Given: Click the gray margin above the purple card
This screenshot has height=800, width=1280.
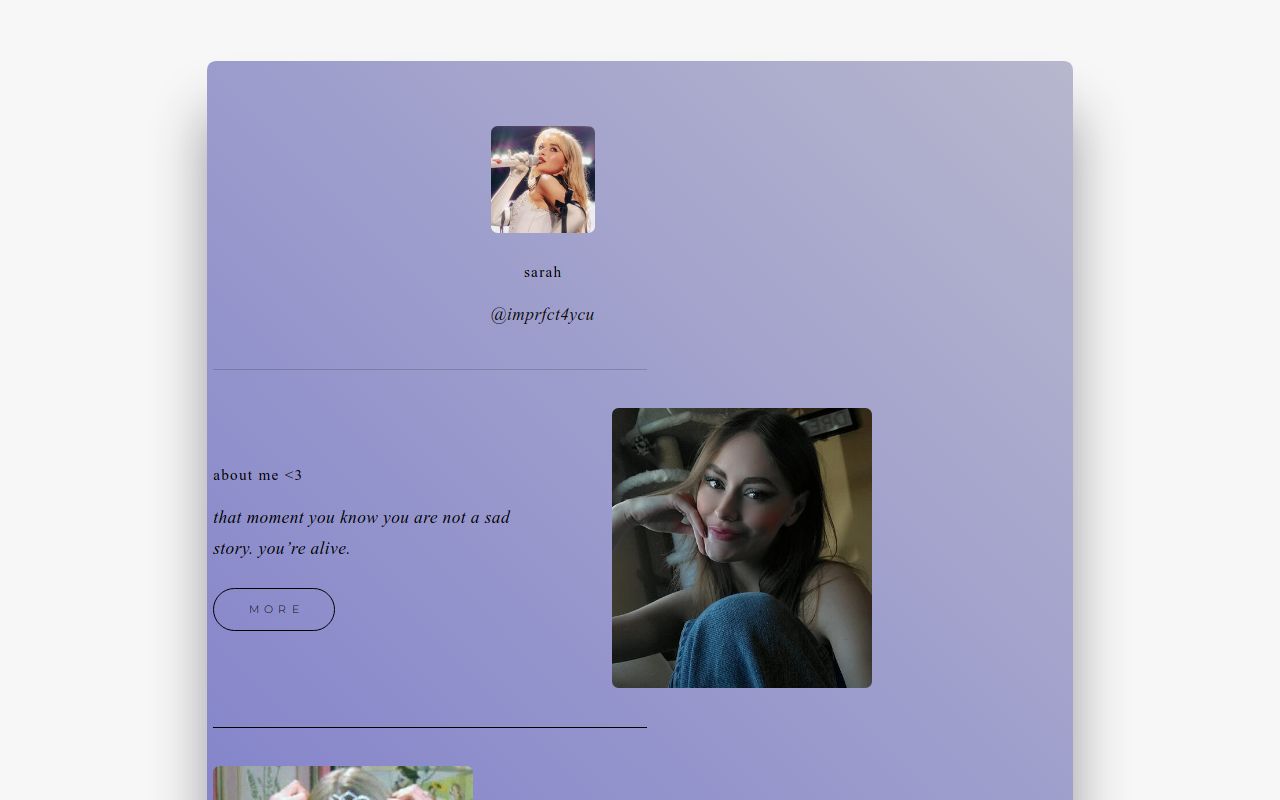Looking at the screenshot, I should pyautogui.click(x=640, y=30).
